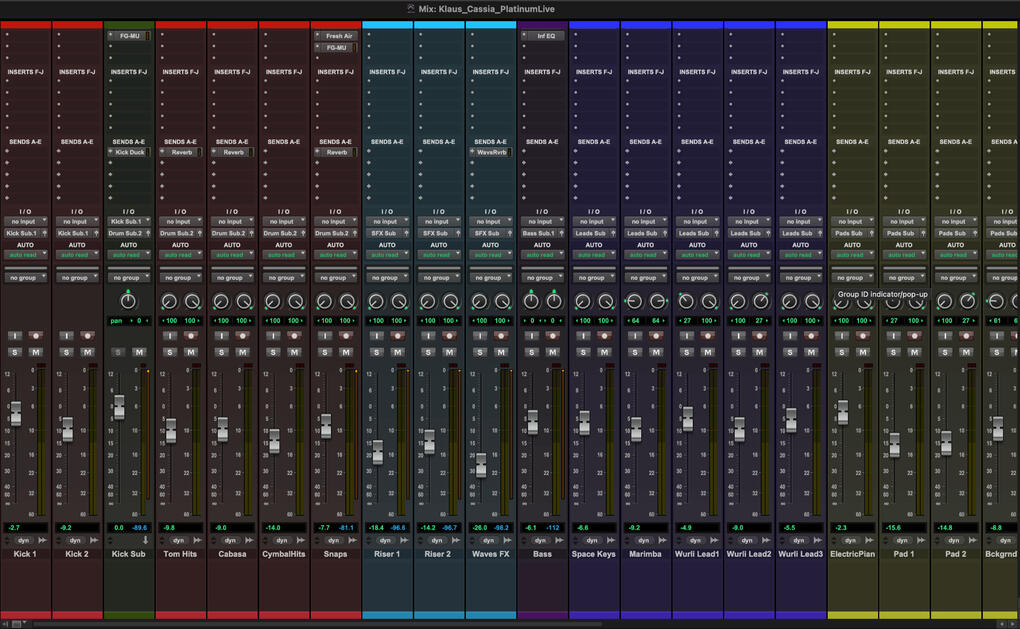The width and height of the screenshot is (1020, 629).
Task: Click the left pan knob on Riser 1
Action: click(376, 301)
